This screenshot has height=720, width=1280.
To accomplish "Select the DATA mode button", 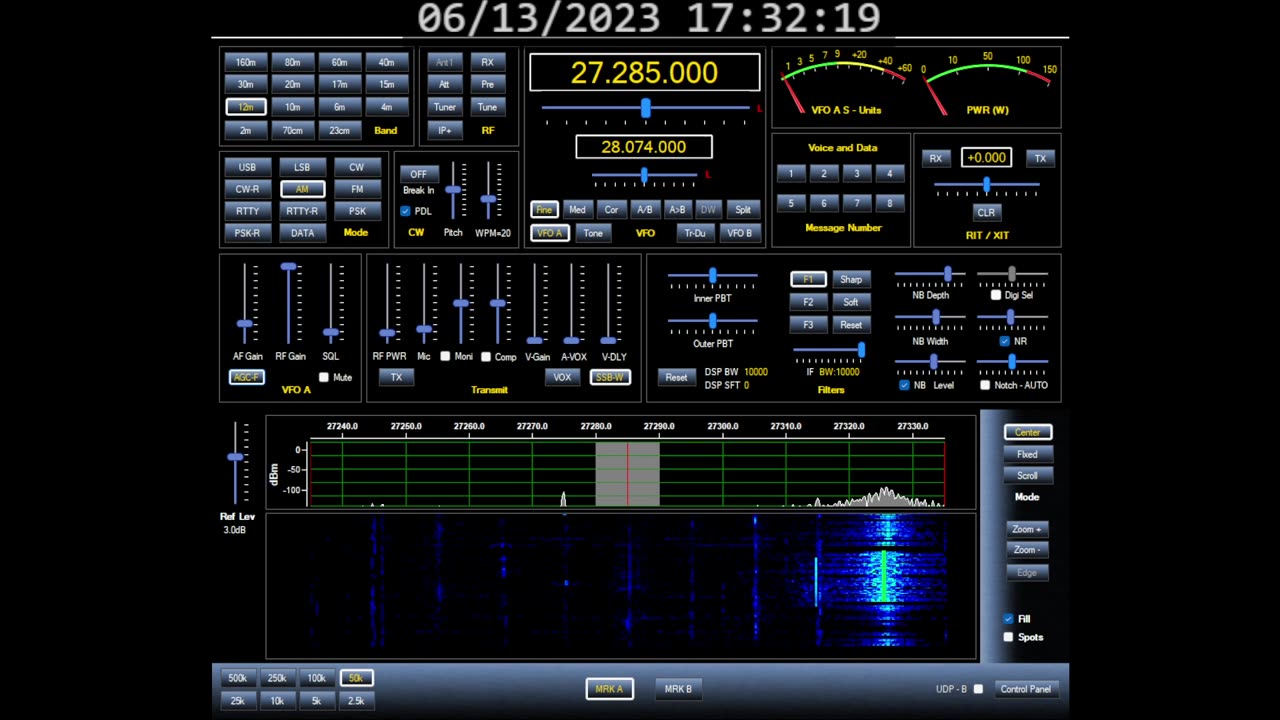I will [x=302, y=233].
